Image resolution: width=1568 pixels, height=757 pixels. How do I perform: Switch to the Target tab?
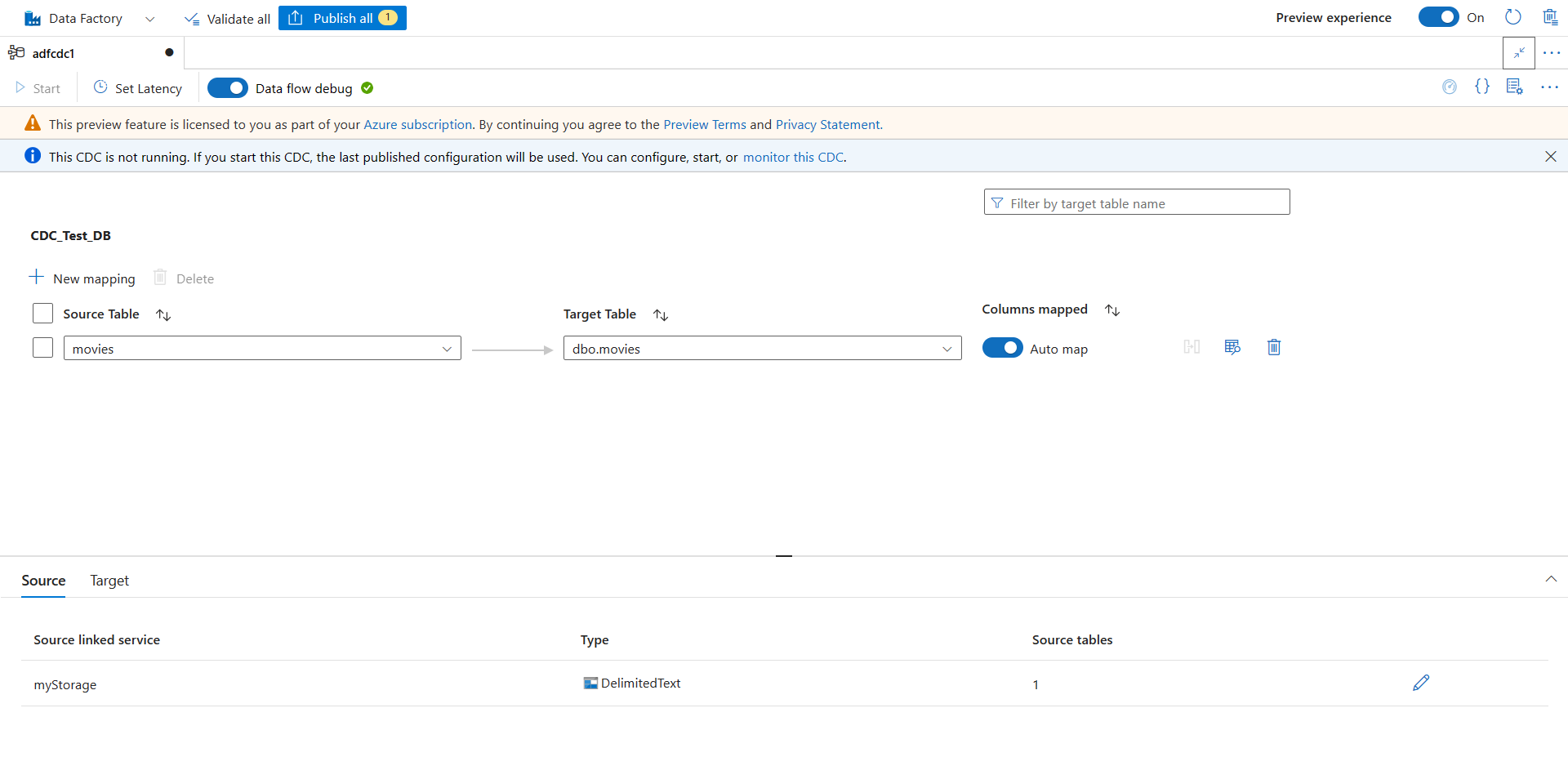[109, 581]
